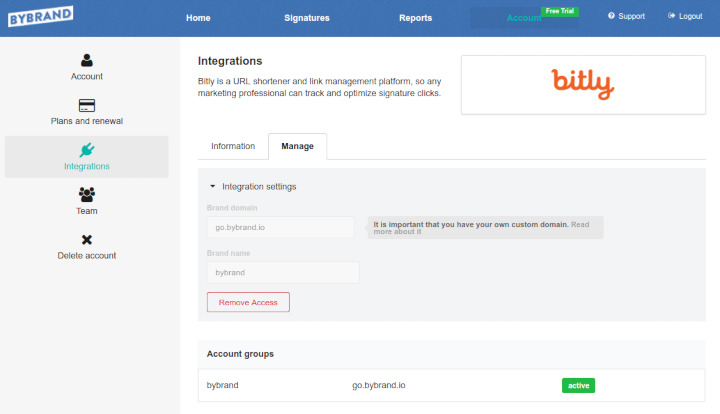Click the Delete account label
This screenshot has width=720, height=414.
[x=87, y=256]
